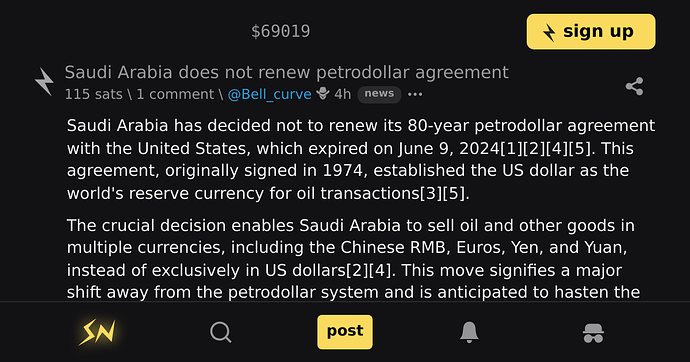Open the share icon for this post

(x=634, y=86)
